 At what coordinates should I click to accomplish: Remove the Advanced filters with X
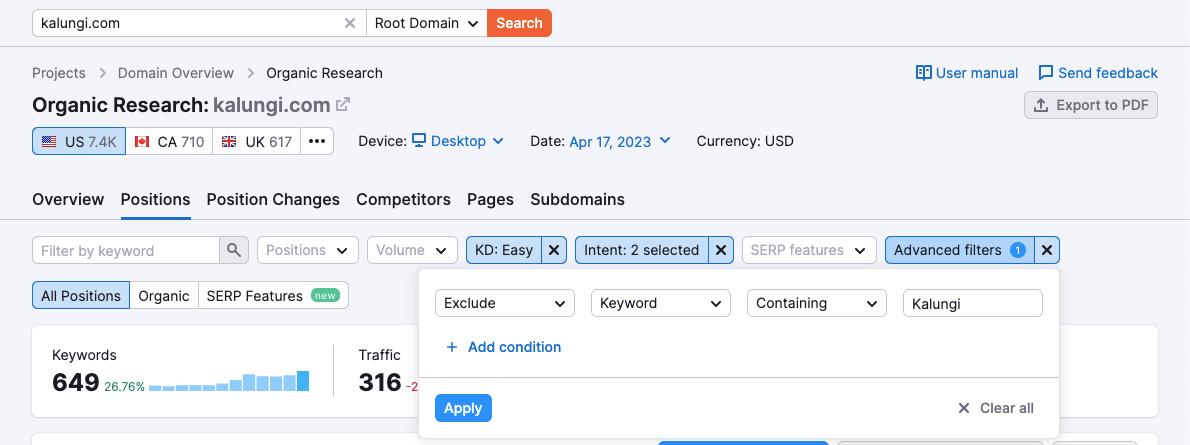pyautogui.click(x=1047, y=250)
